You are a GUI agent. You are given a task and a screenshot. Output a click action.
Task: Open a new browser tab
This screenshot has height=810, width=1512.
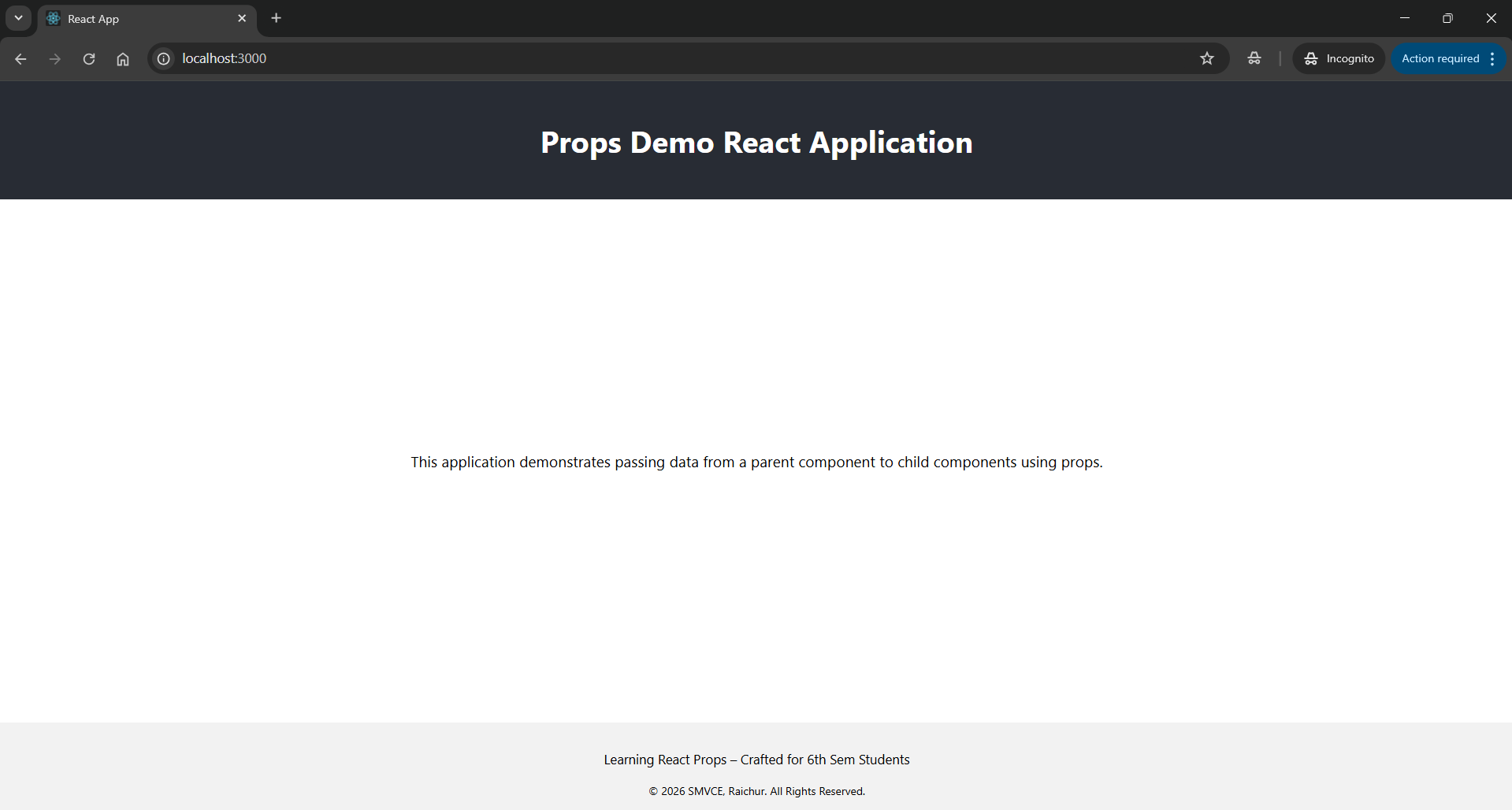[x=277, y=18]
